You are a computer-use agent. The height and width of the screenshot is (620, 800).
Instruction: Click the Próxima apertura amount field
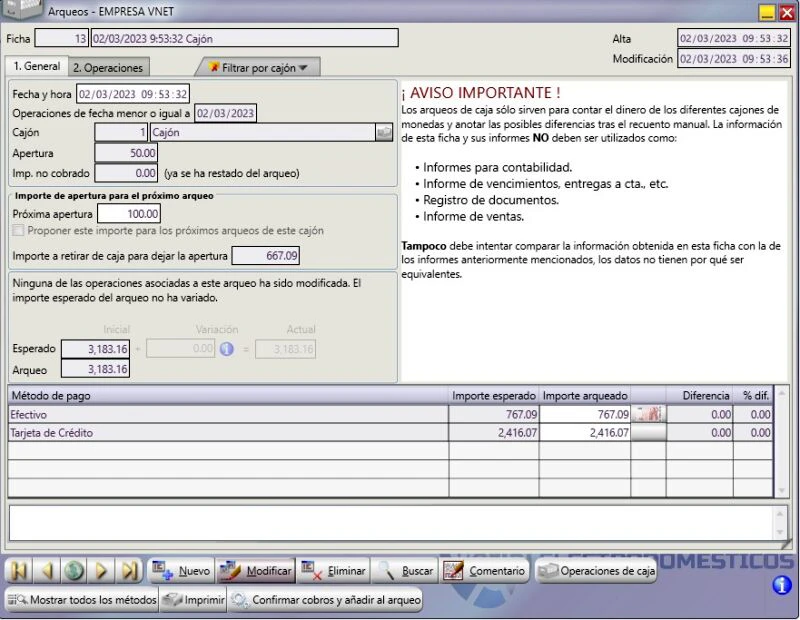tap(129, 214)
